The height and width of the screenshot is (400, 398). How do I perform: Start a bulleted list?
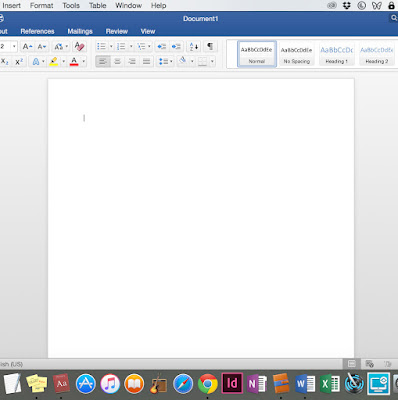(x=101, y=46)
